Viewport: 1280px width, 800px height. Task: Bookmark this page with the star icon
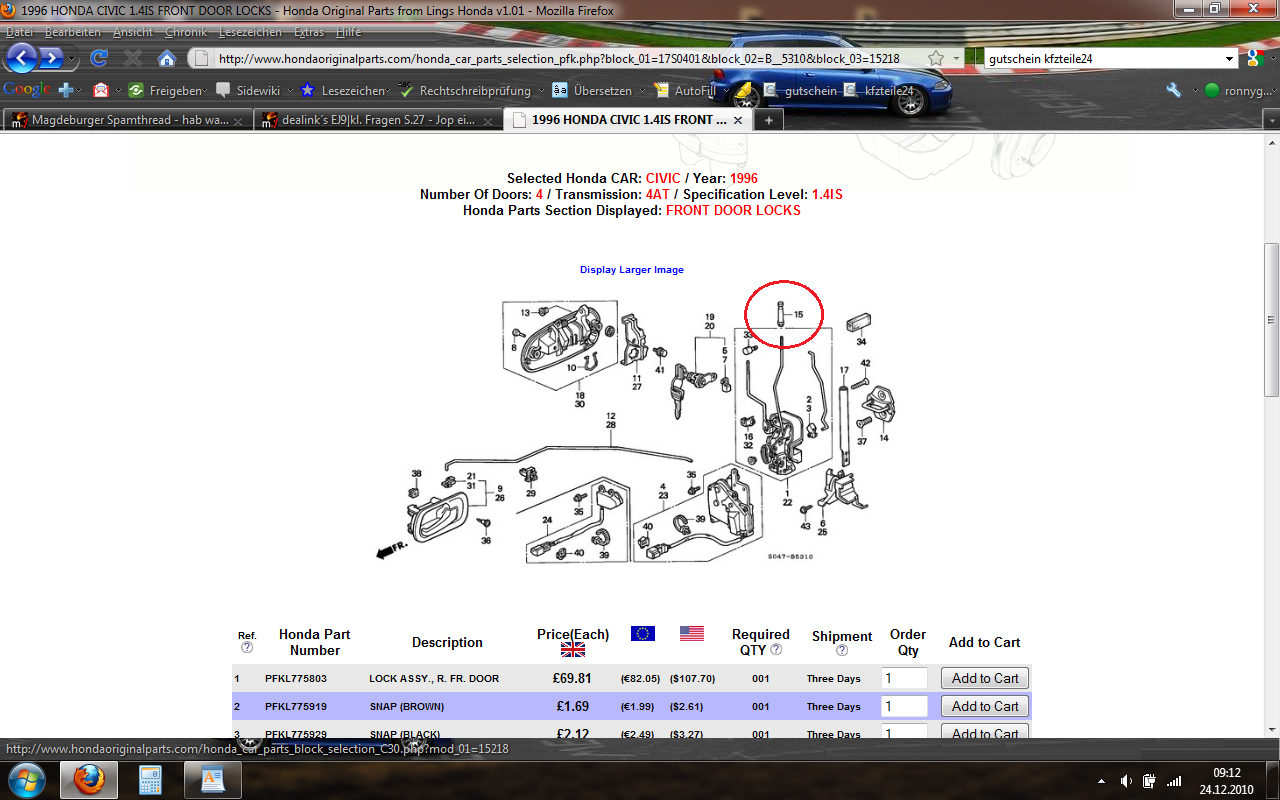pyautogui.click(x=936, y=58)
